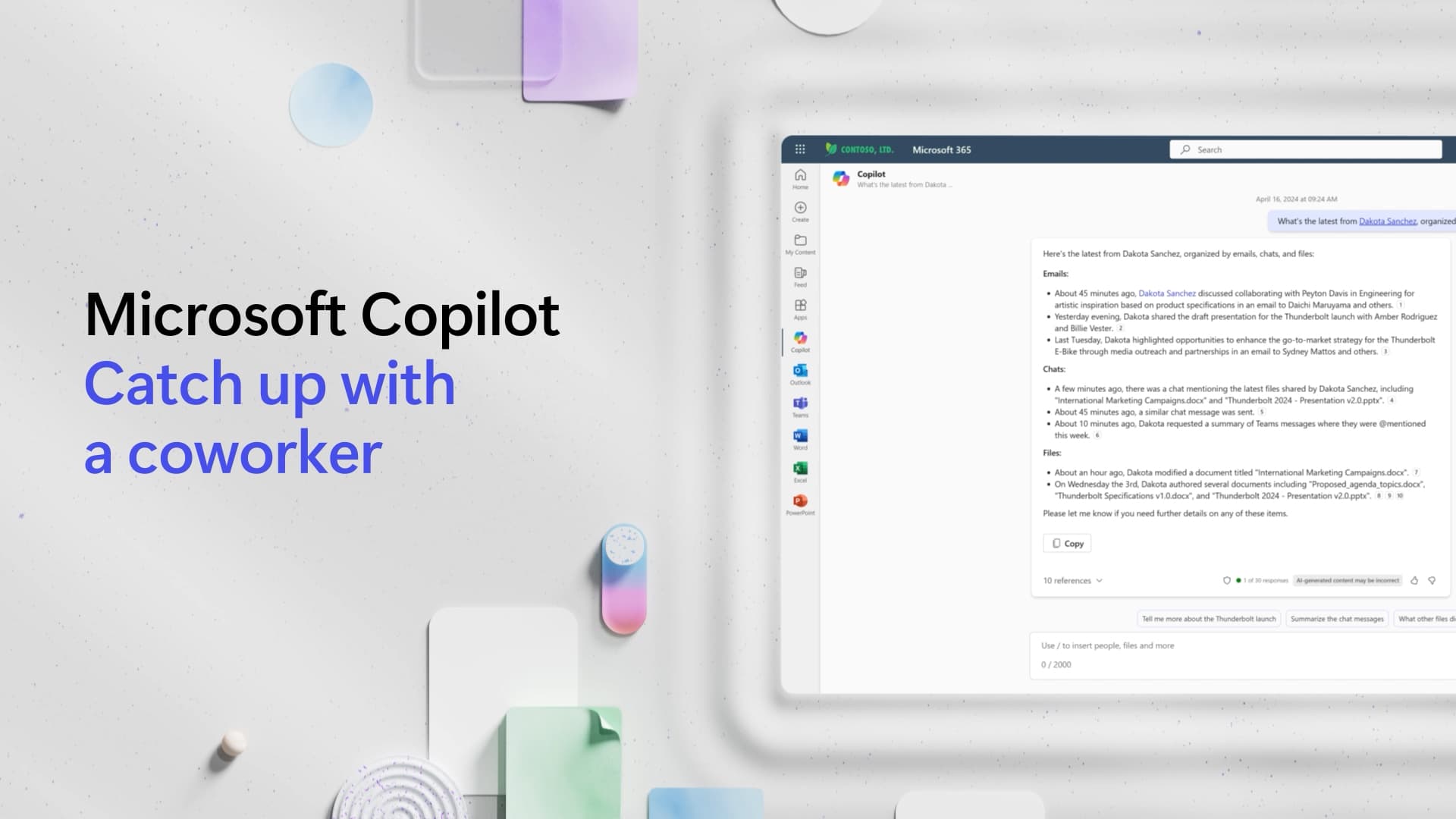
Task: Select the grid/waffle menu icon
Action: point(799,149)
